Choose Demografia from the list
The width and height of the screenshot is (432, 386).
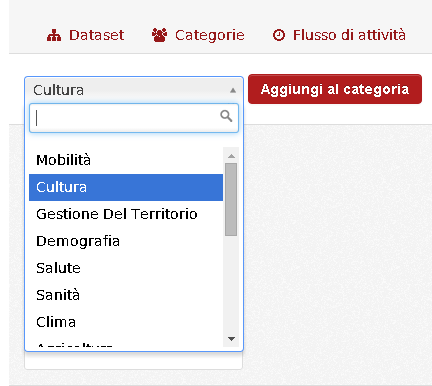click(x=126, y=241)
